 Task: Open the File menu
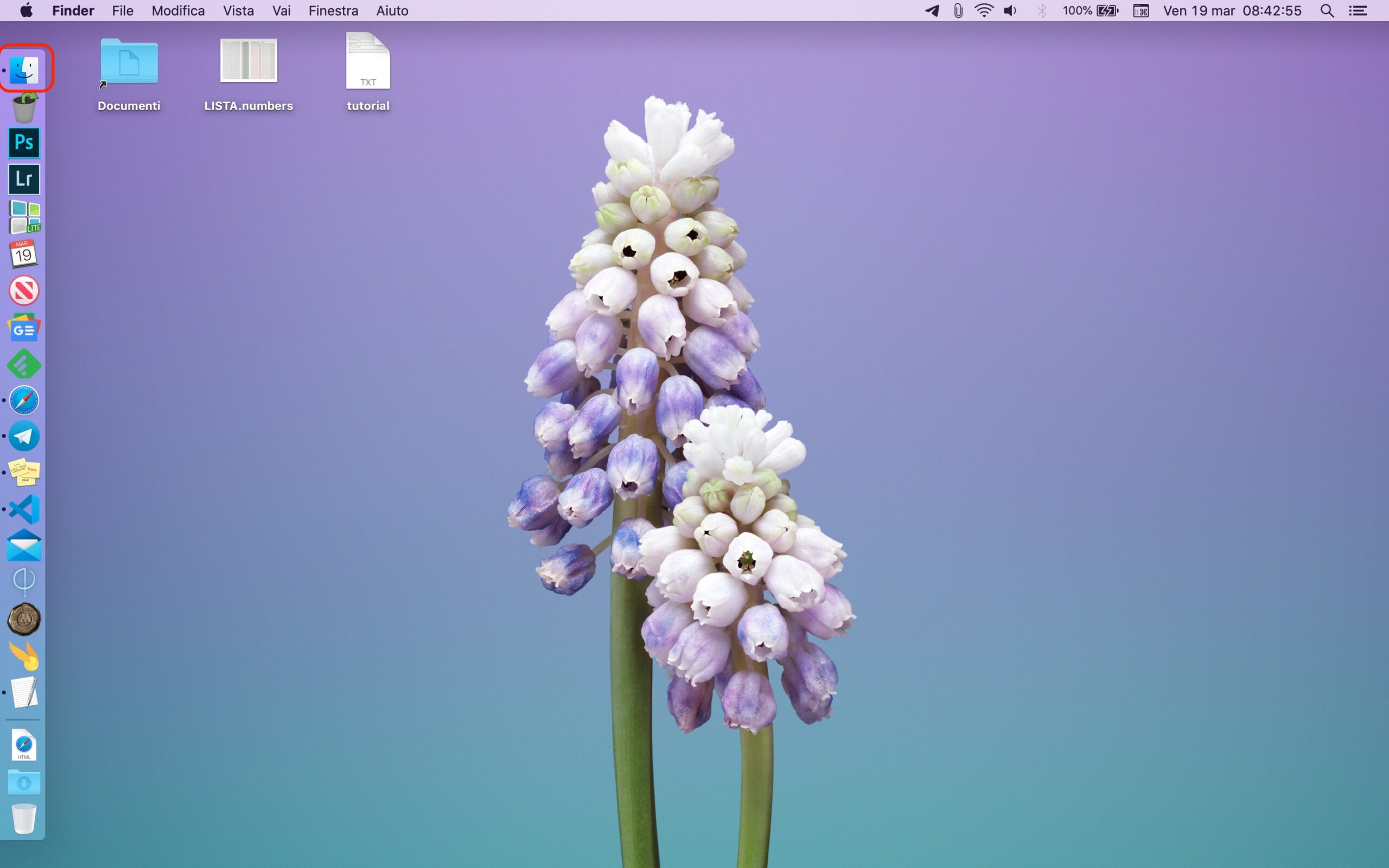tap(122, 11)
